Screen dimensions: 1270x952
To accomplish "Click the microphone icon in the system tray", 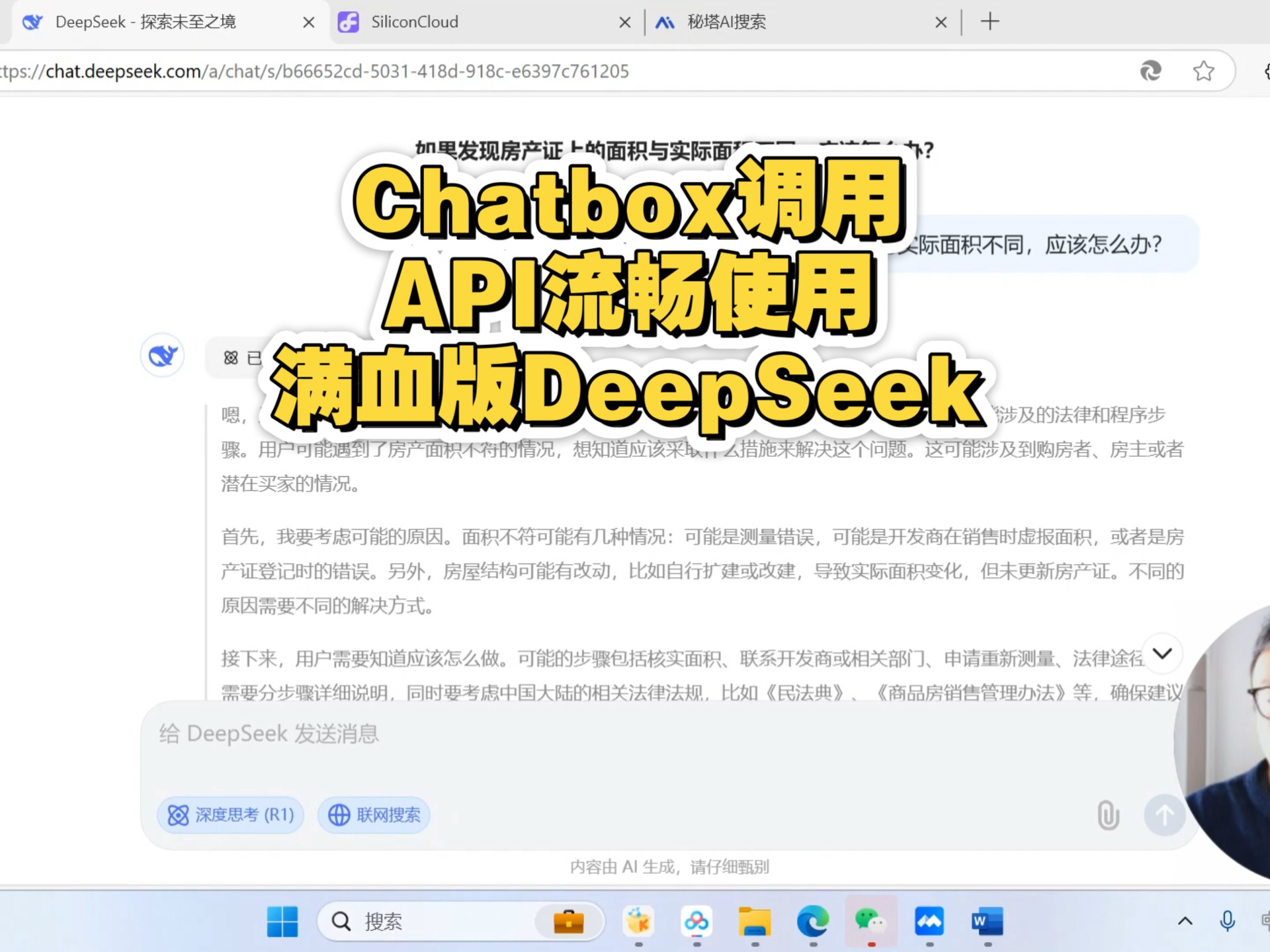I will [1227, 921].
